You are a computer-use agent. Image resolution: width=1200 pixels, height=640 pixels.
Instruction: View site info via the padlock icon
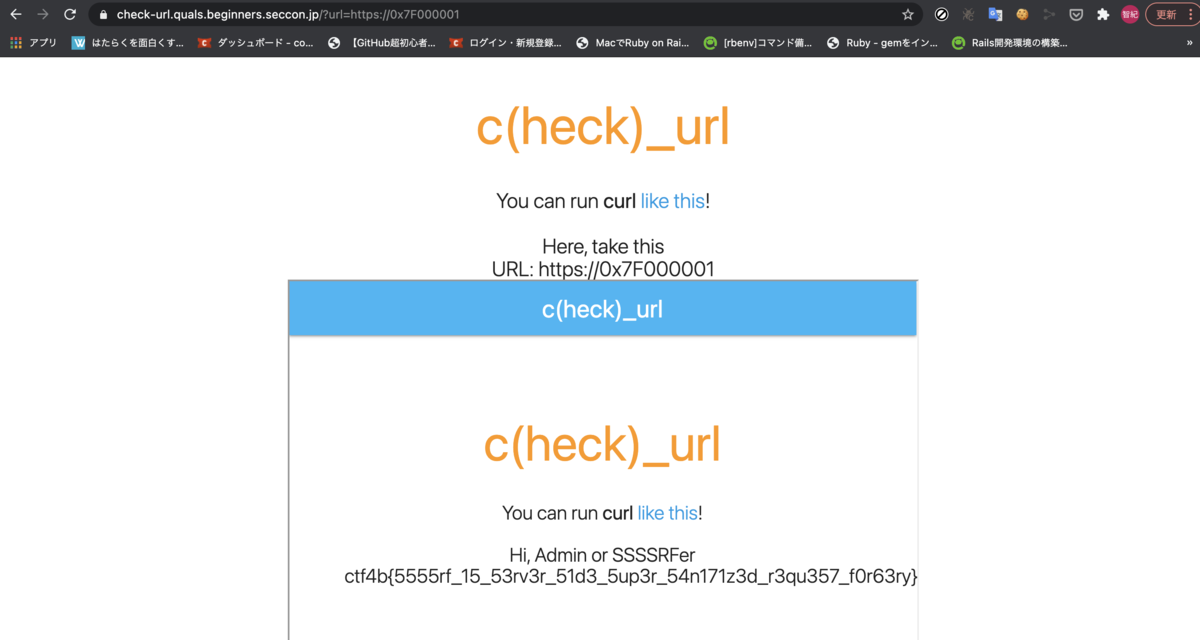point(103,15)
